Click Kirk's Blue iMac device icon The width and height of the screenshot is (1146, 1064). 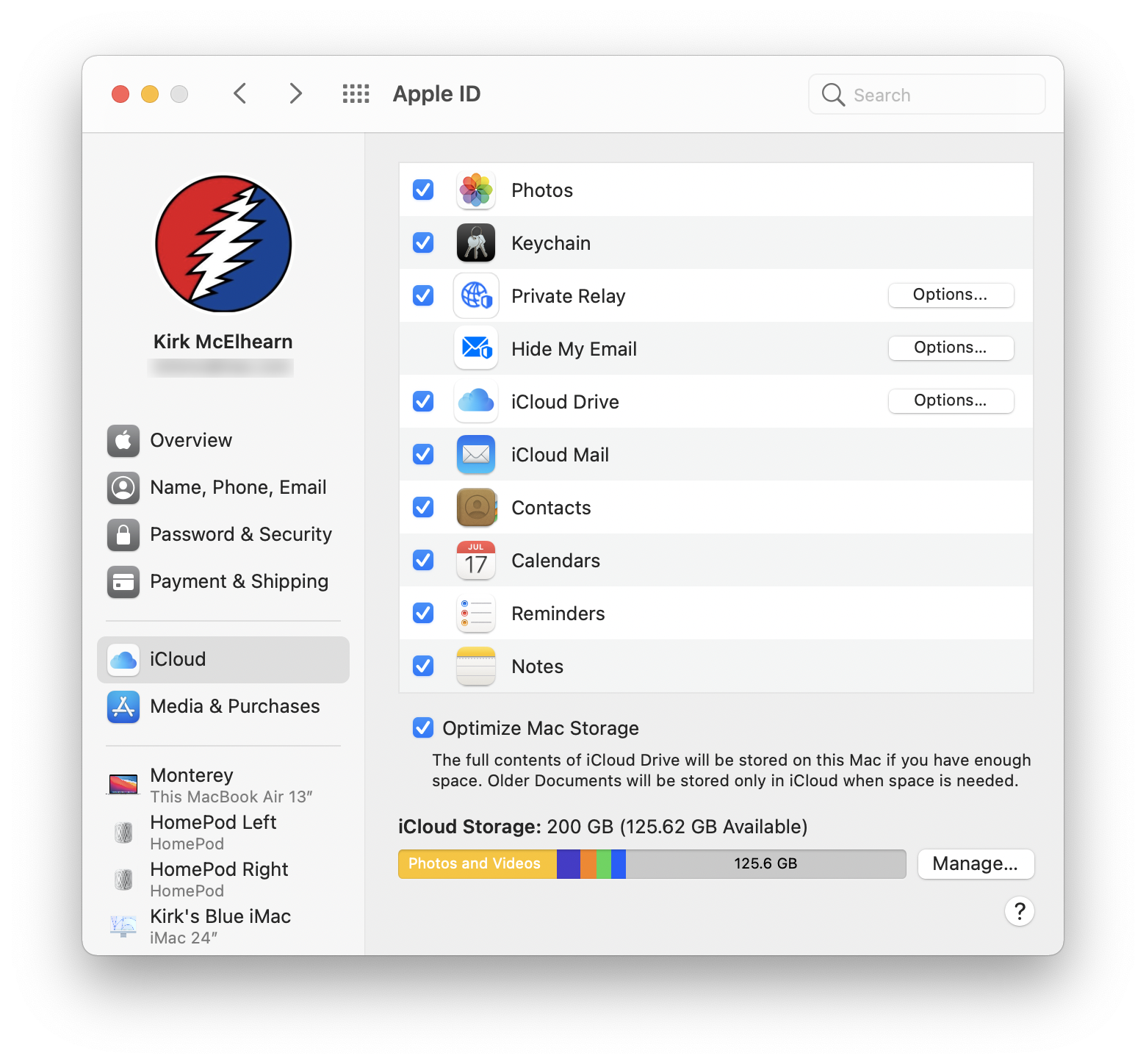(123, 926)
